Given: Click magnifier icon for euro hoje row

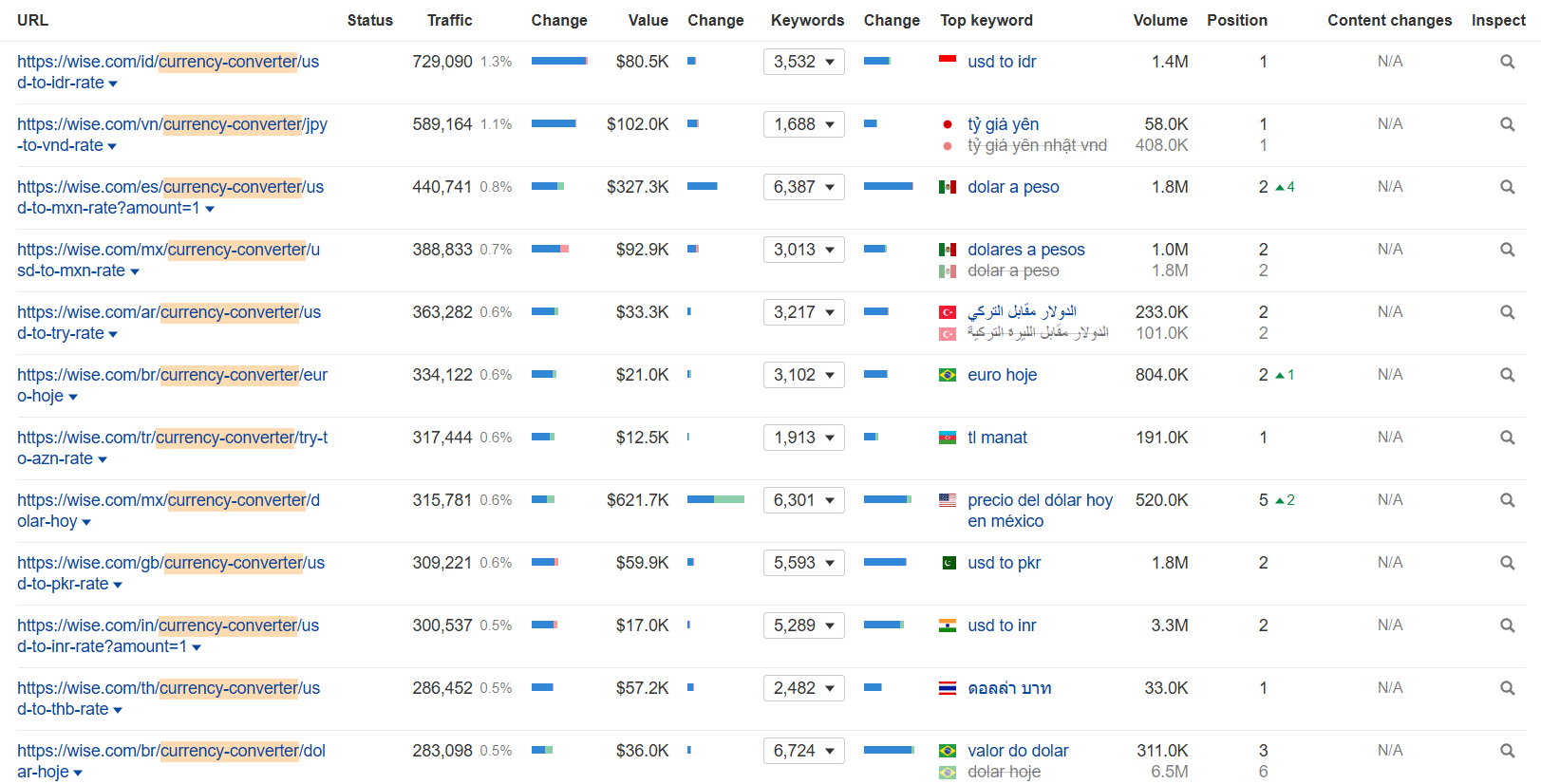Looking at the screenshot, I should 1507,375.
